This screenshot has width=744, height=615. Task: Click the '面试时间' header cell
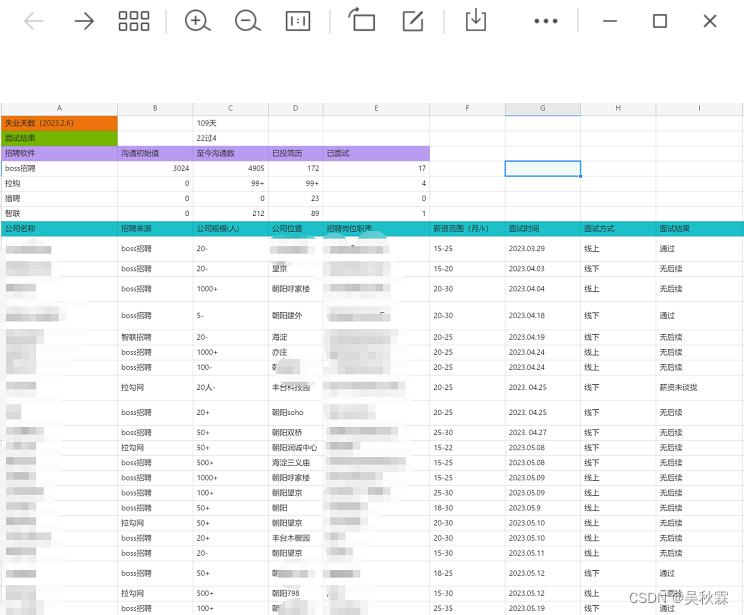(543, 229)
